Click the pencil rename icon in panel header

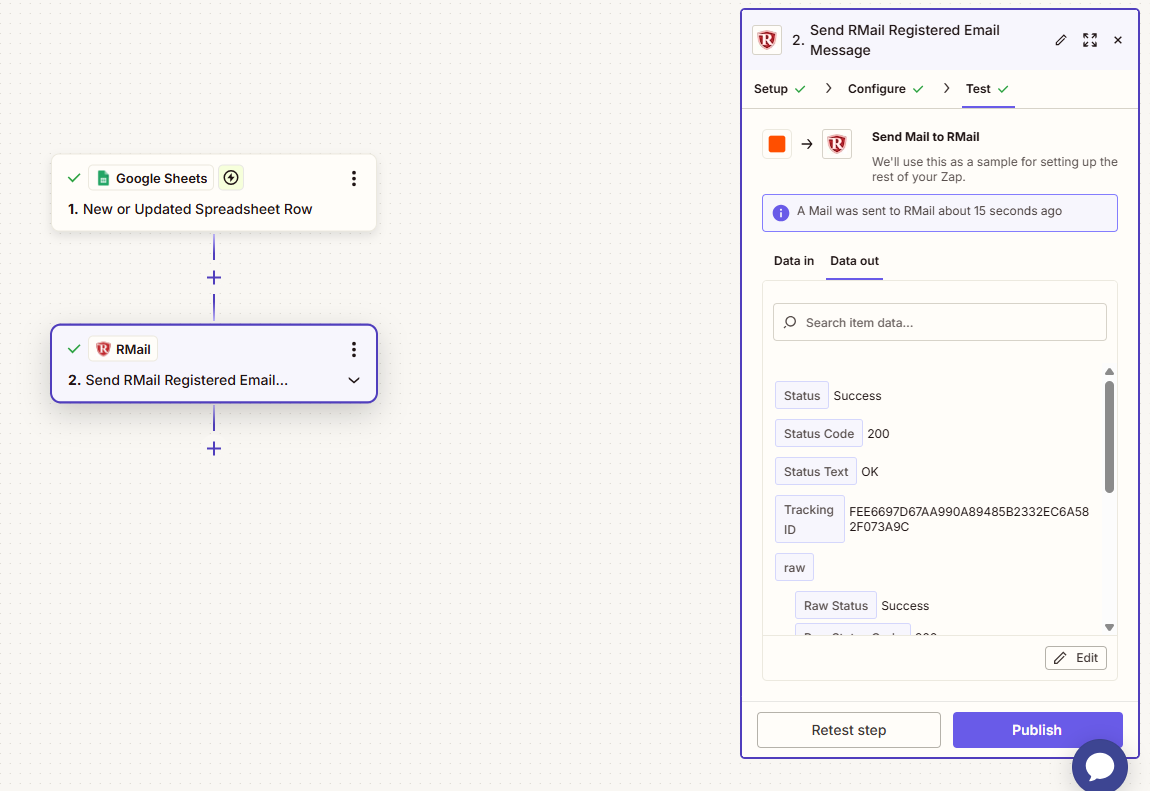point(1061,40)
